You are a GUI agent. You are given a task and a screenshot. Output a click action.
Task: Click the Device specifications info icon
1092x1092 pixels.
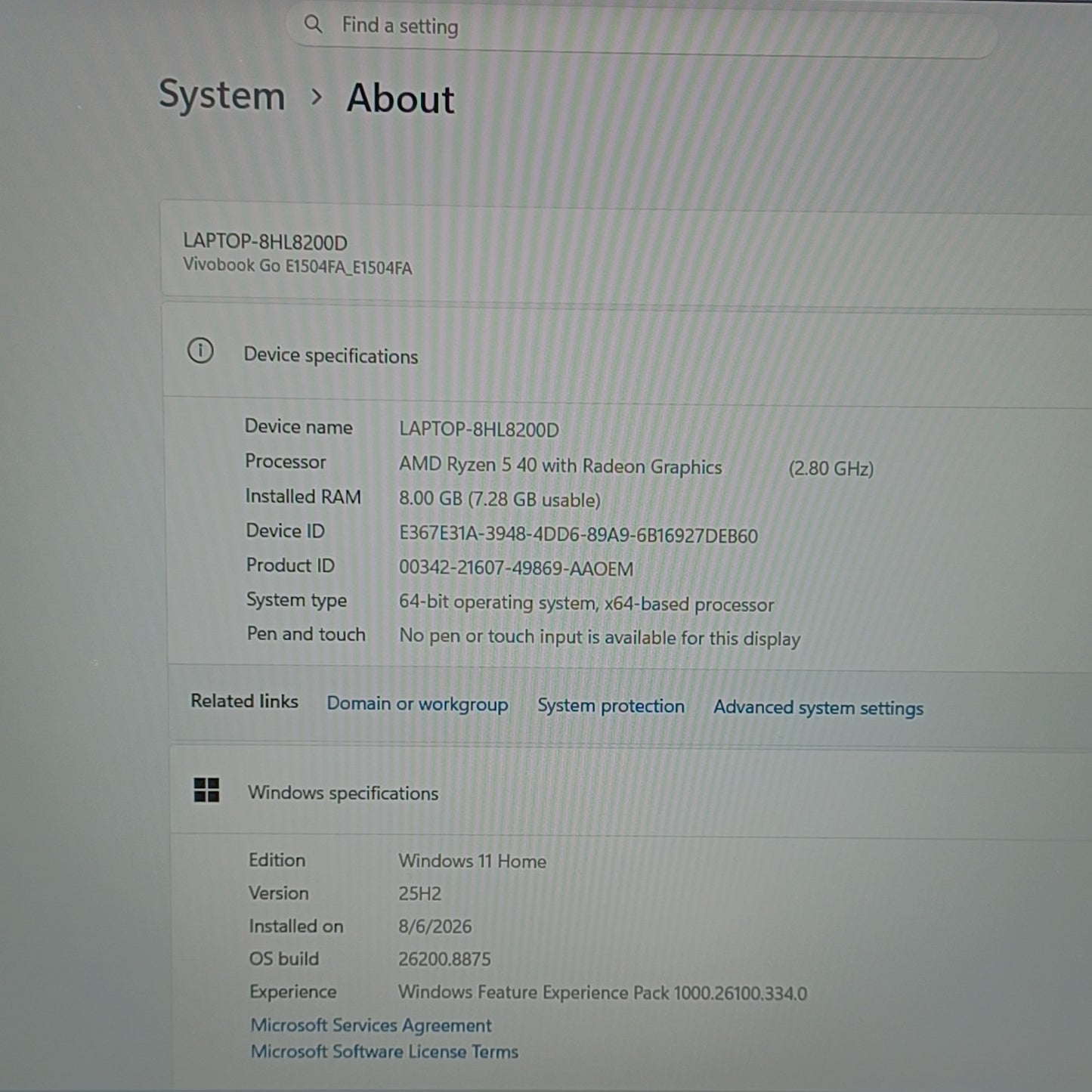pos(200,351)
